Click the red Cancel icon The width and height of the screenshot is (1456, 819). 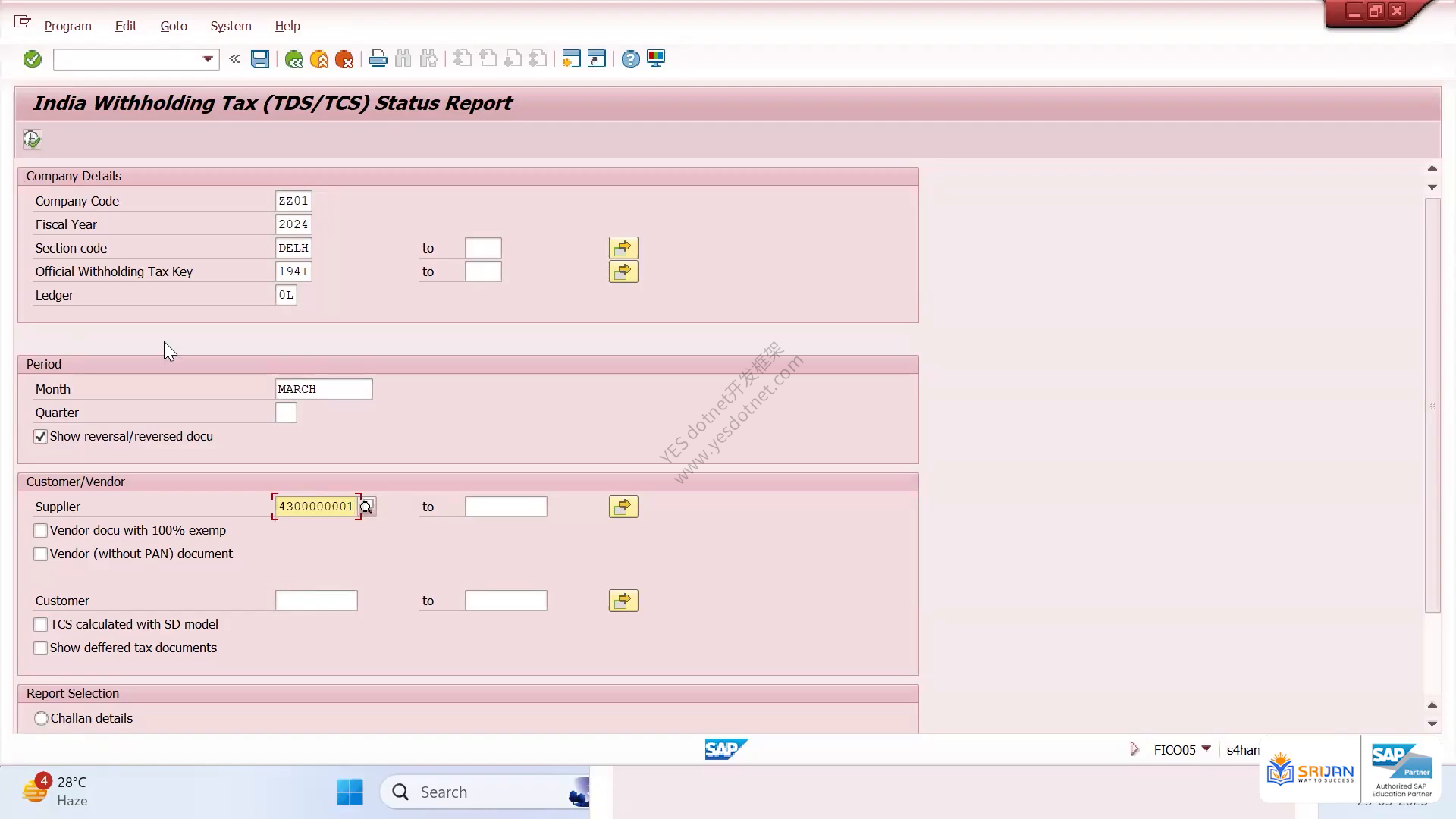[344, 59]
